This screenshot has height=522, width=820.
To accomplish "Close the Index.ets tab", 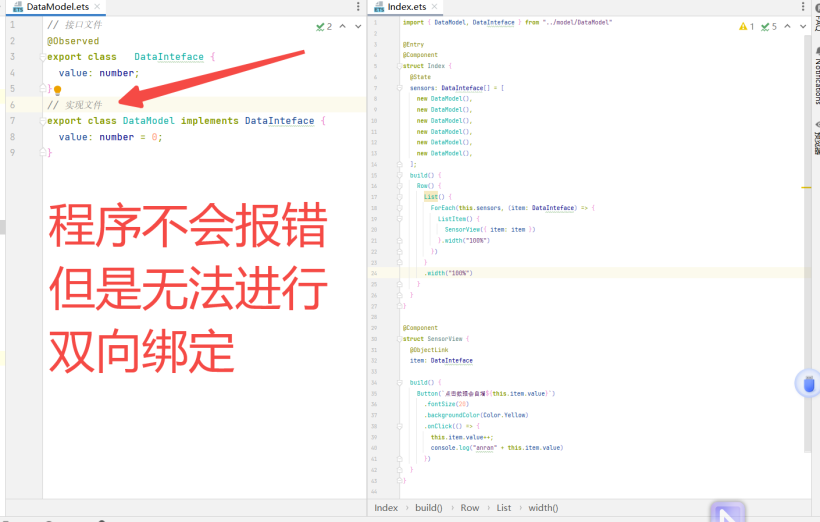I will [x=435, y=7].
